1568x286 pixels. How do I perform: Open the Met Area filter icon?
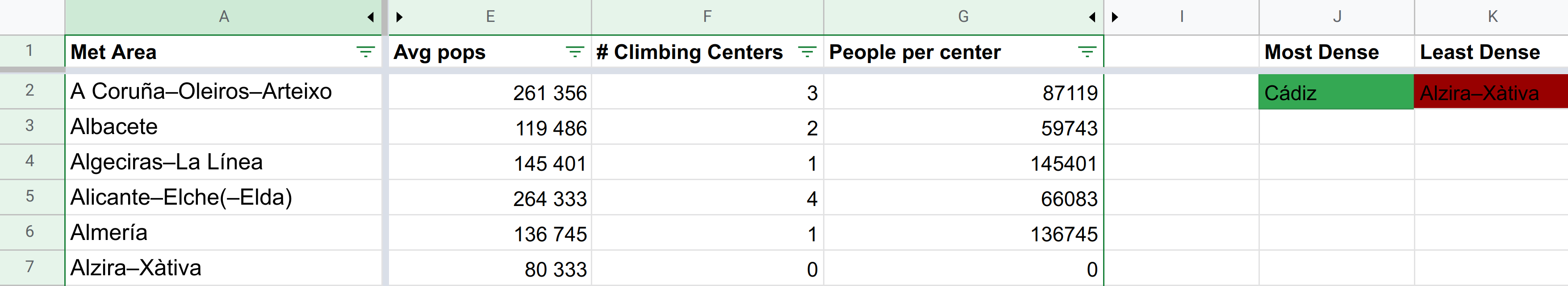pos(365,52)
